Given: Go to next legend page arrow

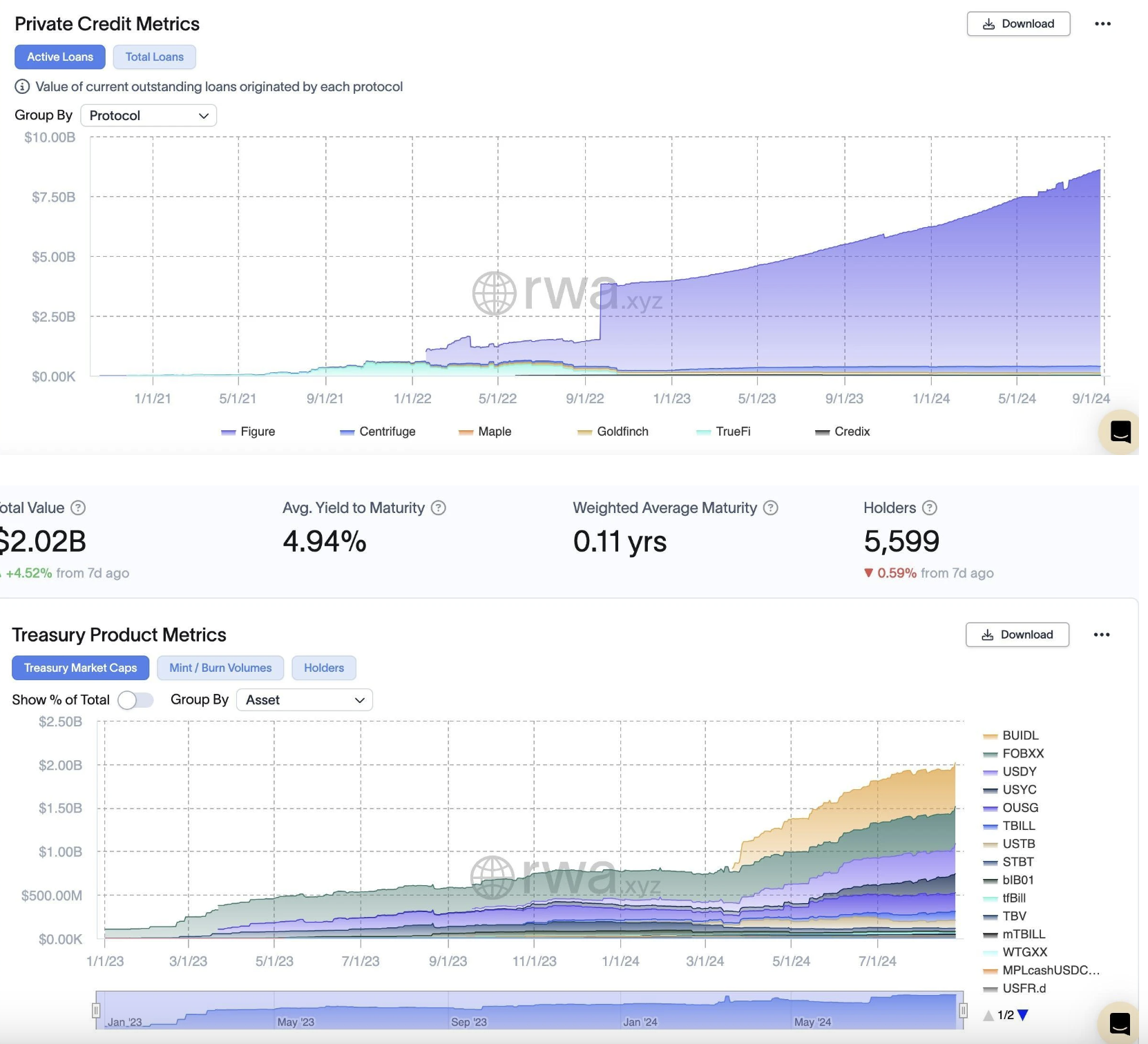Looking at the screenshot, I should (1023, 1015).
